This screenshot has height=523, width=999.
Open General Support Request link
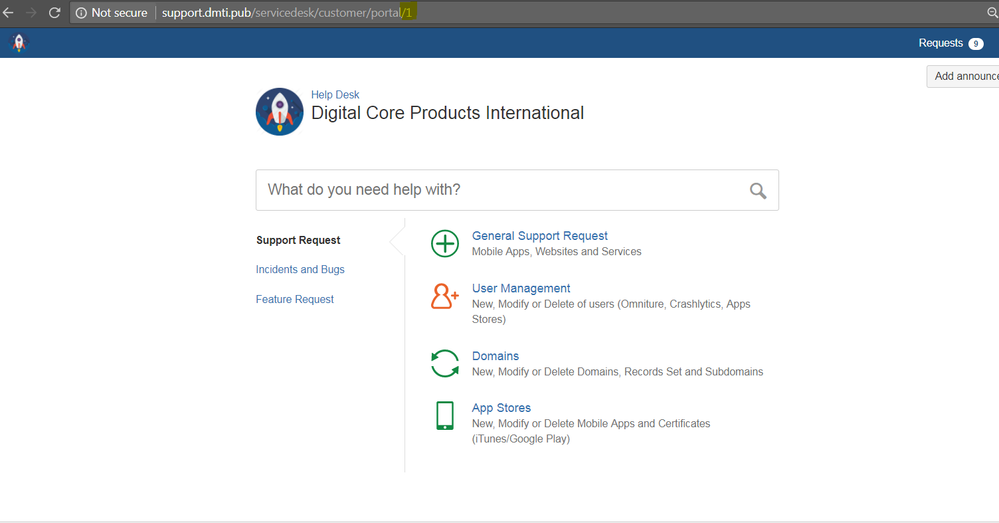(x=540, y=236)
